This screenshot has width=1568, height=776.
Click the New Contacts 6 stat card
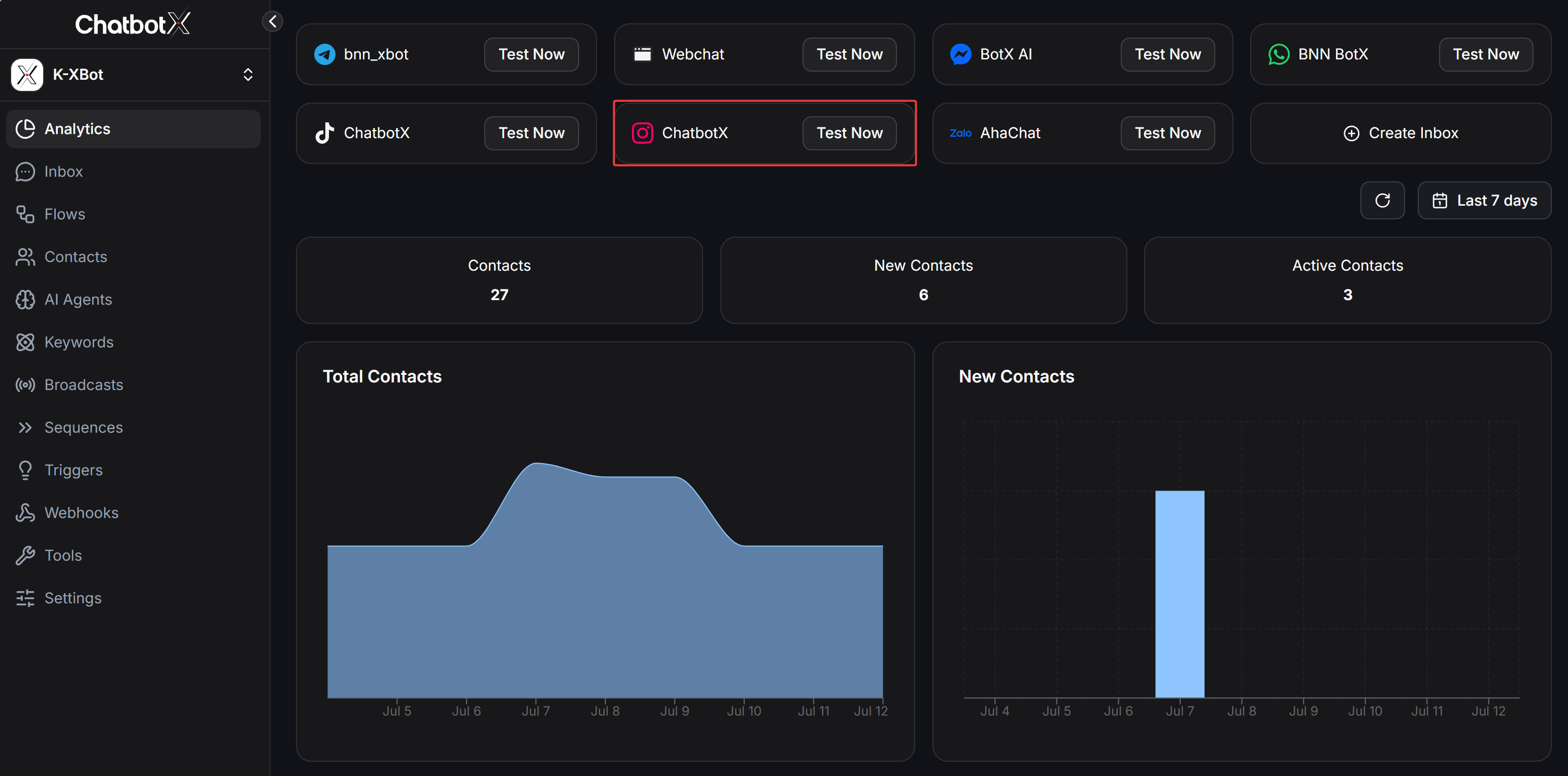point(923,280)
